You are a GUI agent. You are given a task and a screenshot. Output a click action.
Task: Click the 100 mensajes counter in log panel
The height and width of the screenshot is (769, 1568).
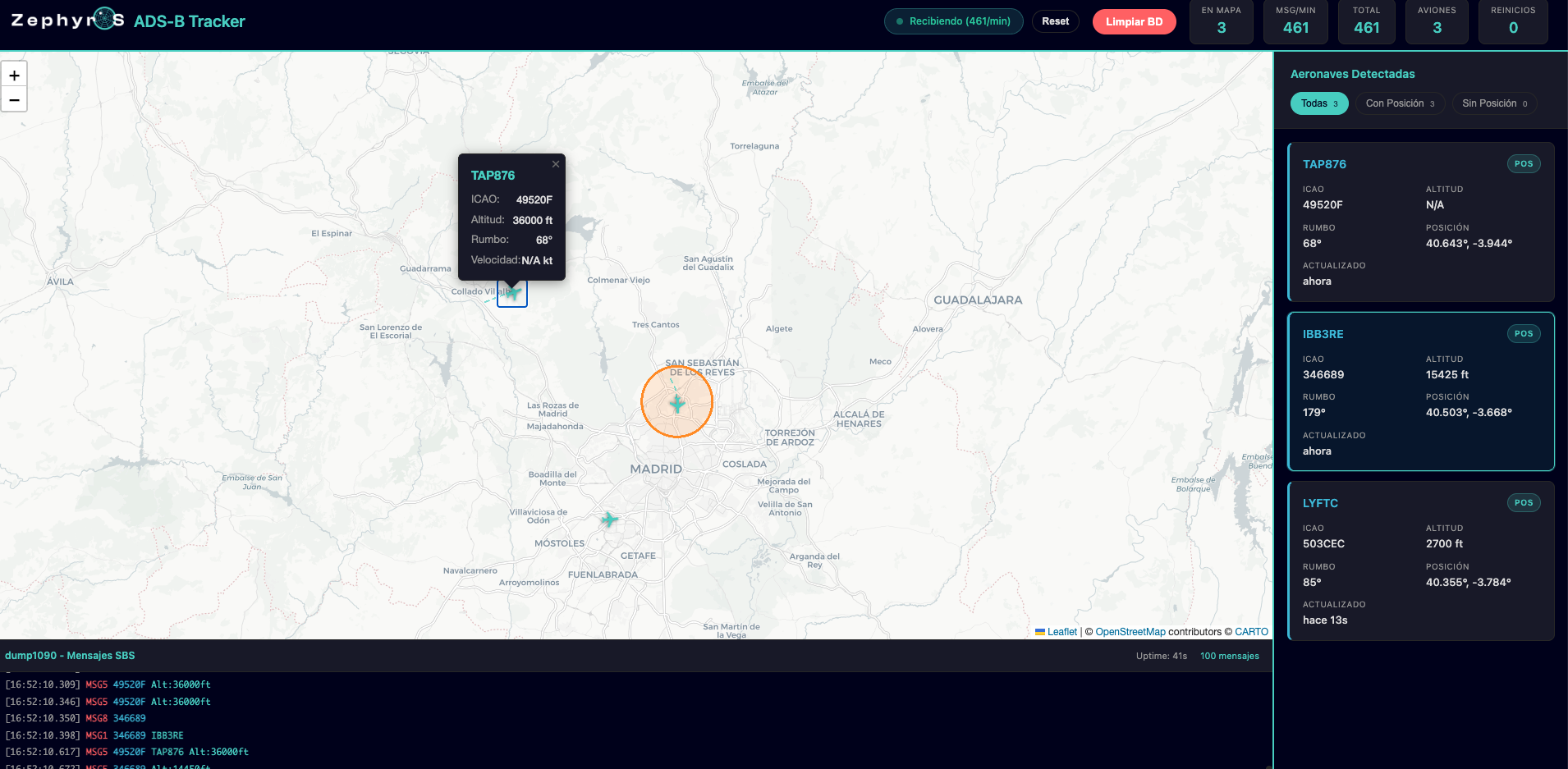point(1229,656)
